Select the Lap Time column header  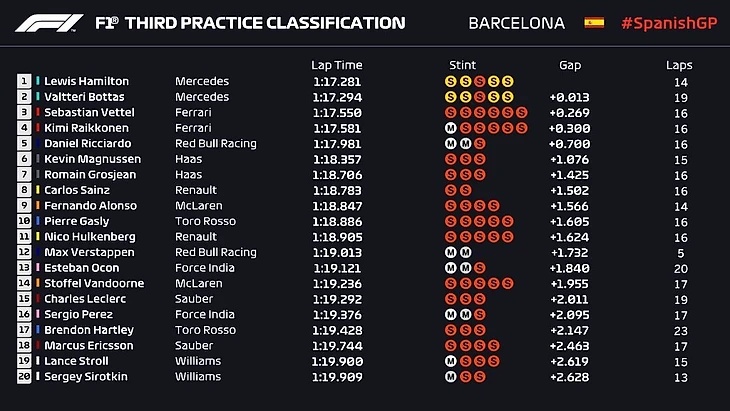click(337, 65)
